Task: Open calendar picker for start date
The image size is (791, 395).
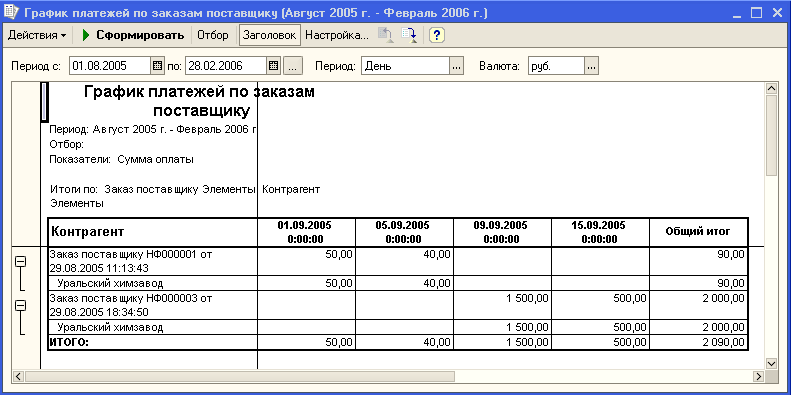Action: point(157,66)
